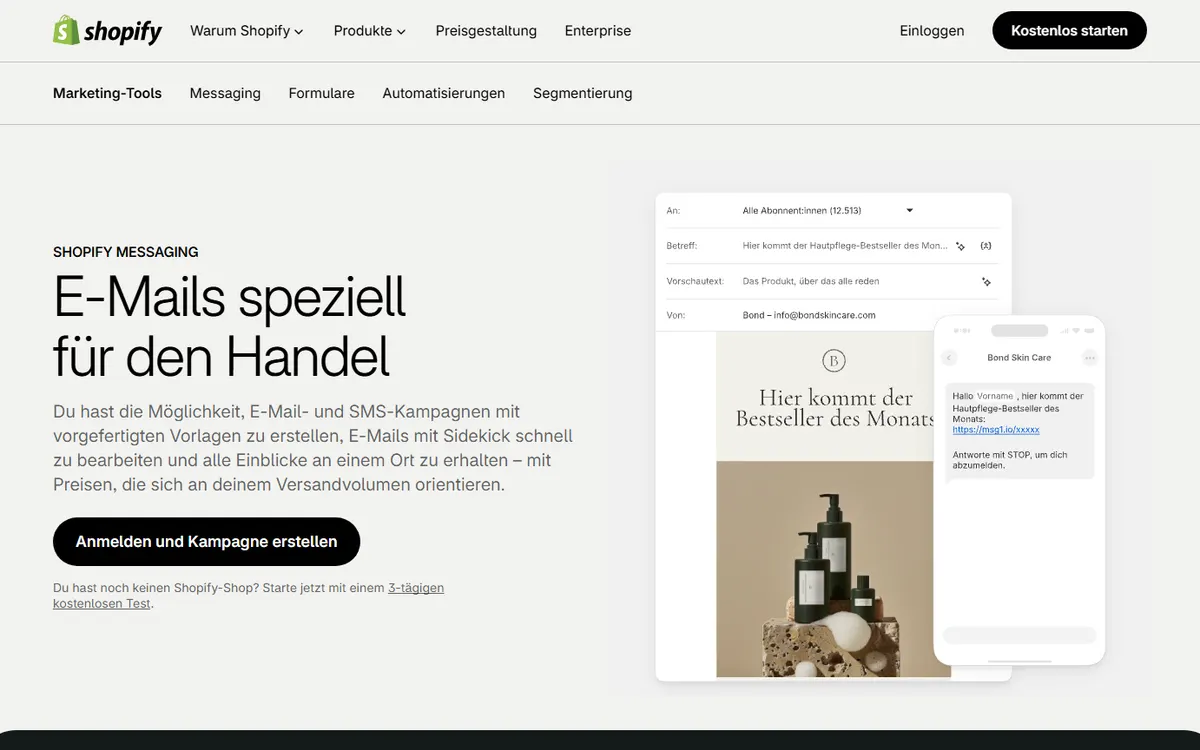
Task: Click the back arrow in phone chat header
Action: 949,358
